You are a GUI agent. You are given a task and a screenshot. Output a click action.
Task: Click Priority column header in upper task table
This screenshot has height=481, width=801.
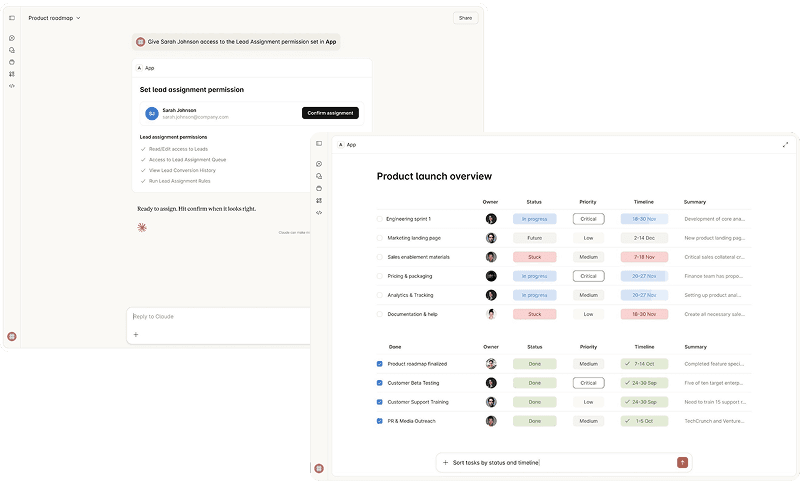[x=588, y=202]
